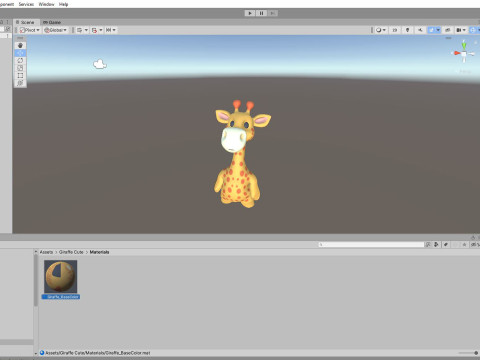Click the center cube of orientation gizmo
Image resolution: width=480 pixels, height=360 pixels.
pos(464,54)
